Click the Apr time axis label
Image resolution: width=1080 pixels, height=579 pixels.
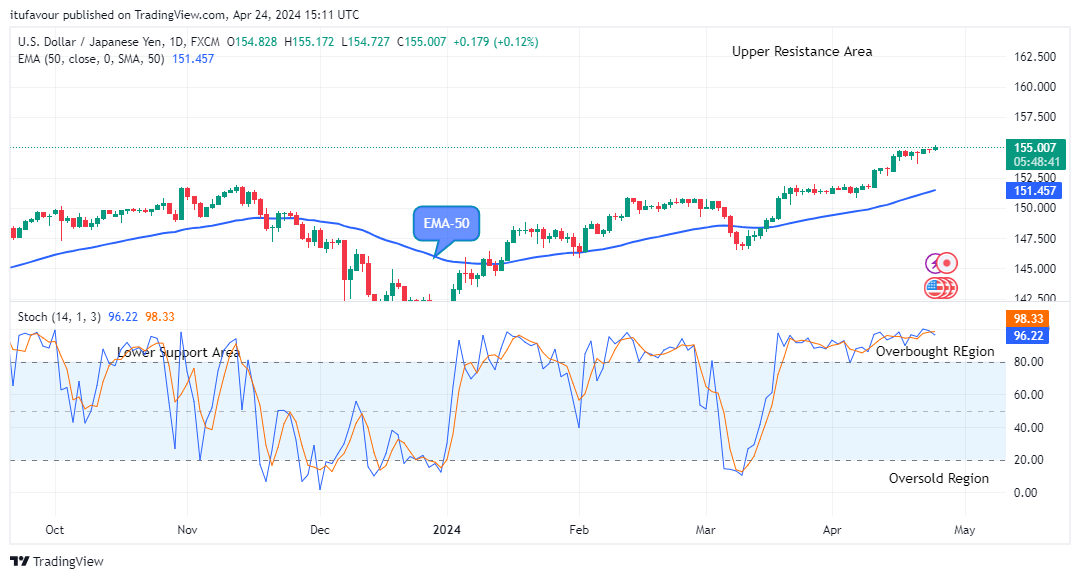pyautogui.click(x=832, y=529)
